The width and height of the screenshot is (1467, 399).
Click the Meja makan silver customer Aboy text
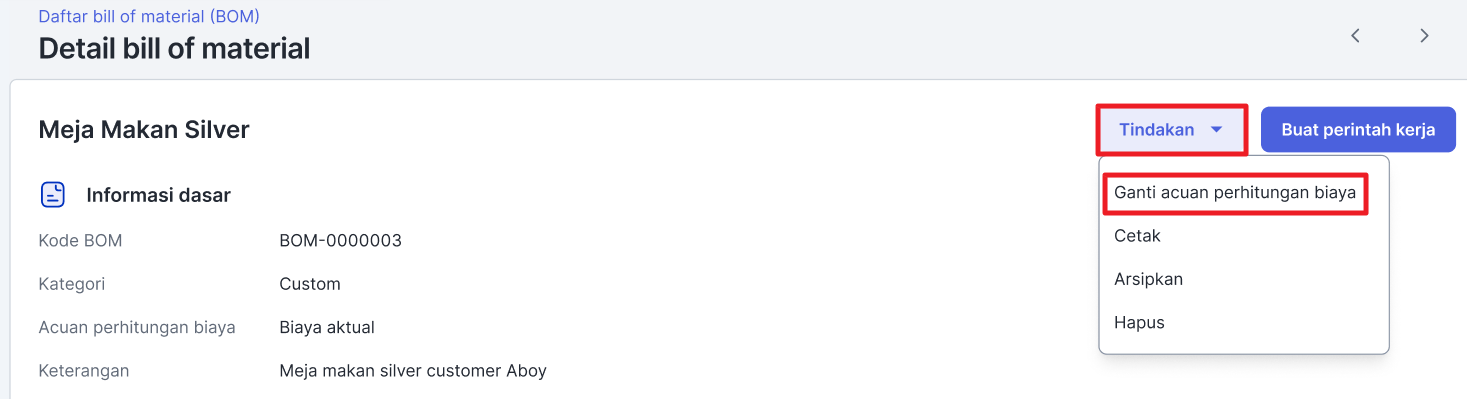pyautogui.click(x=413, y=371)
